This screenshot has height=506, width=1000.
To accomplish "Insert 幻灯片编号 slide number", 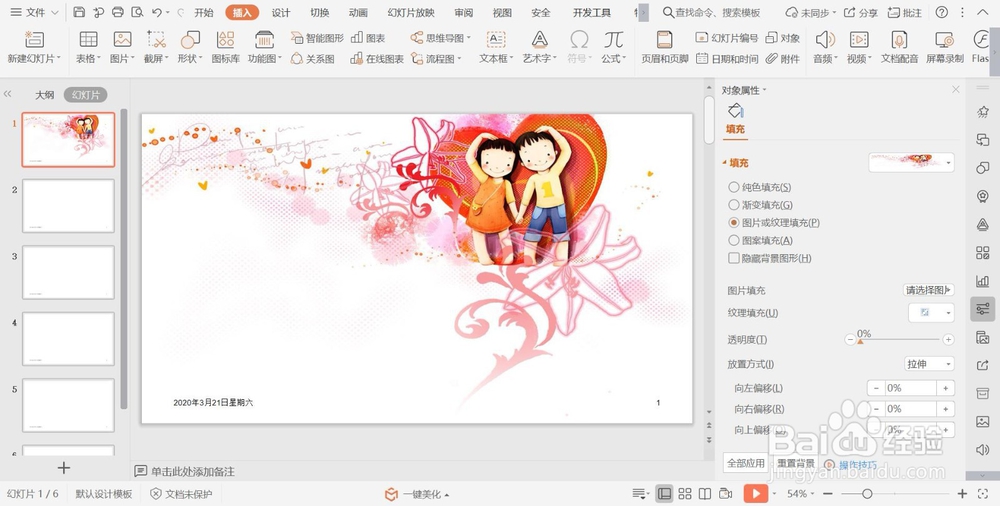I will point(727,38).
